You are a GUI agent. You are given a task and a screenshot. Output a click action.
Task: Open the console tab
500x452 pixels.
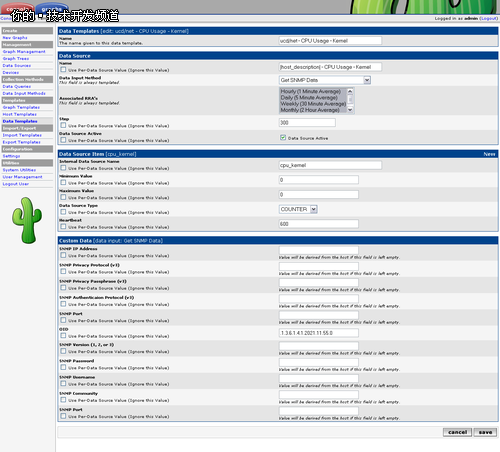17,8
